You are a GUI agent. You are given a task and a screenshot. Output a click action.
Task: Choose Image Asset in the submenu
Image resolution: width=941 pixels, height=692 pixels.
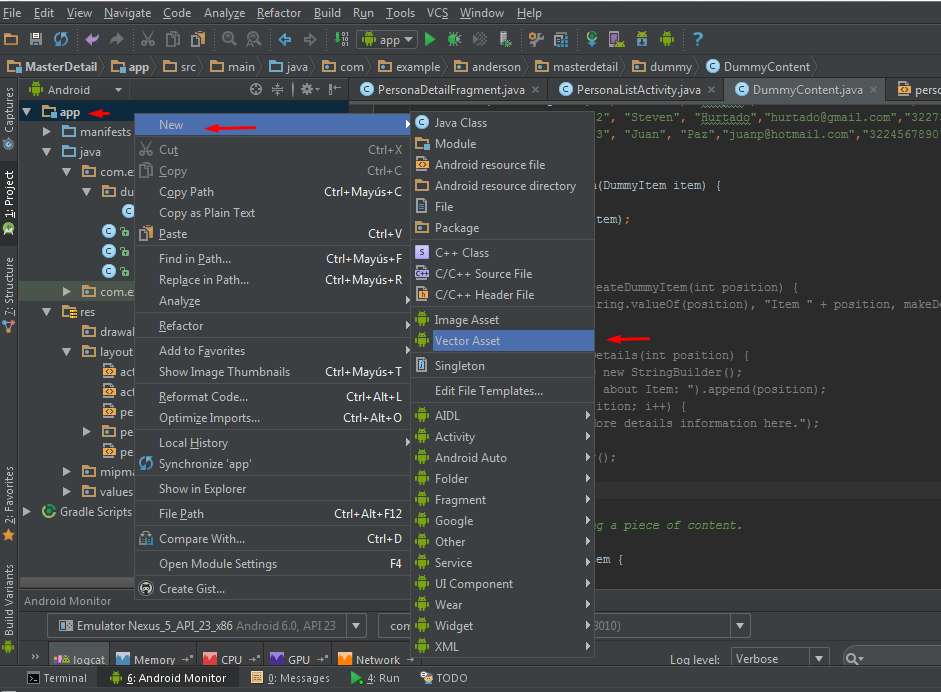click(466, 320)
